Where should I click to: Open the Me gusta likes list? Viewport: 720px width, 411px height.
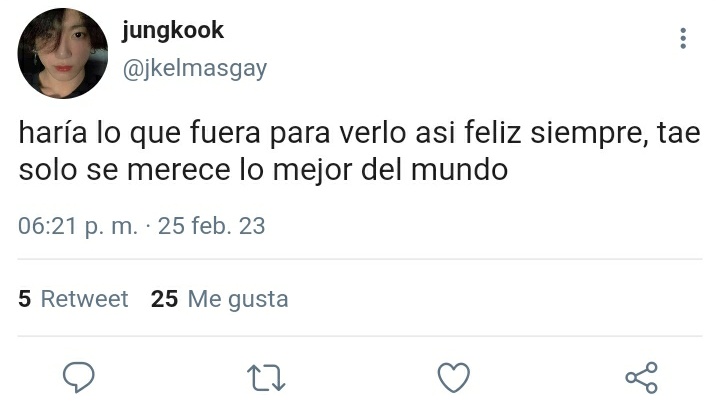coord(238,299)
